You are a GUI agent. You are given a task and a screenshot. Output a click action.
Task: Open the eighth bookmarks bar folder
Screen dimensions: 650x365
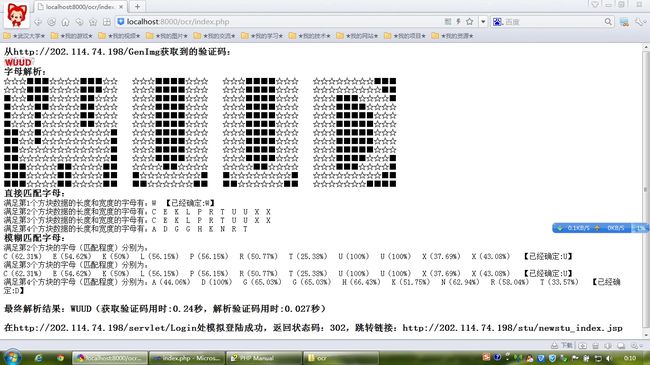[357, 36]
